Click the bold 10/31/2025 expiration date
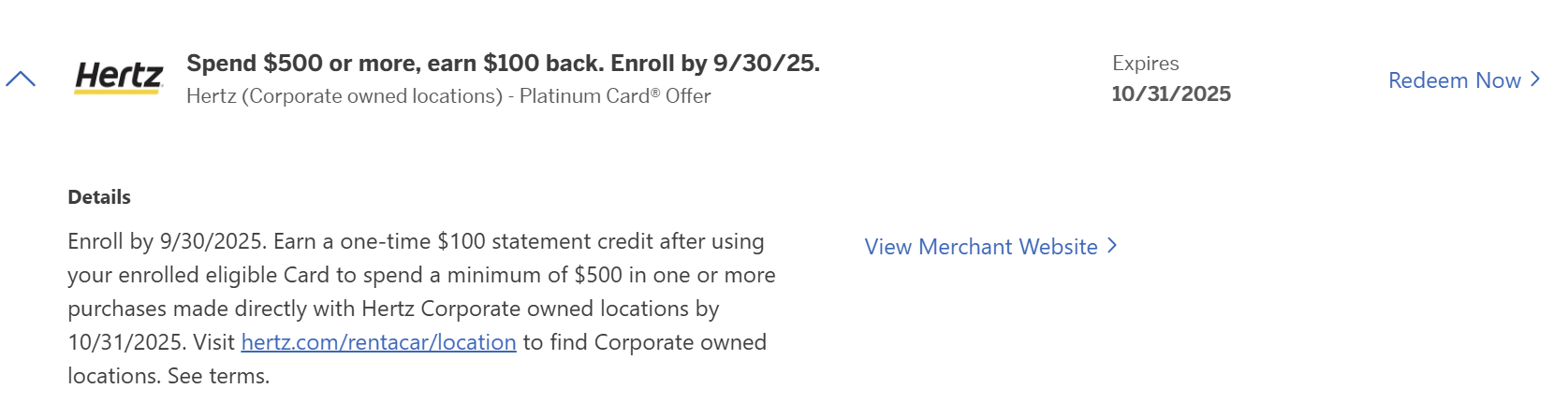 (1171, 94)
